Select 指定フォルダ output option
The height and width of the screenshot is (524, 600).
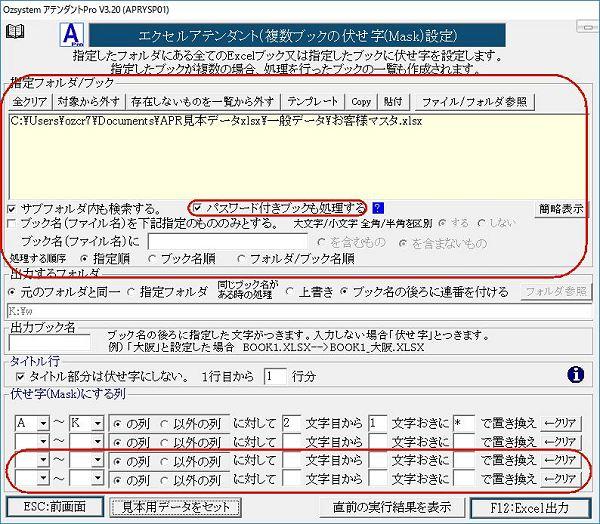132,293
